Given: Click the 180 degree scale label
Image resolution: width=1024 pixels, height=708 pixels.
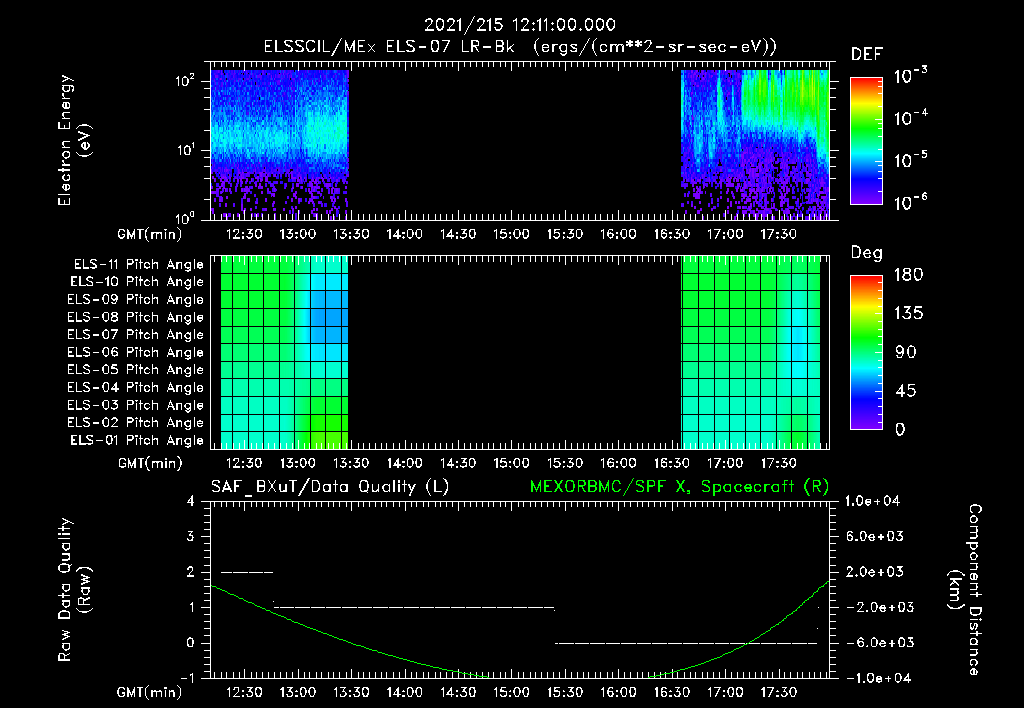Looking at the screenshot, I should click(x=908, y=274).
